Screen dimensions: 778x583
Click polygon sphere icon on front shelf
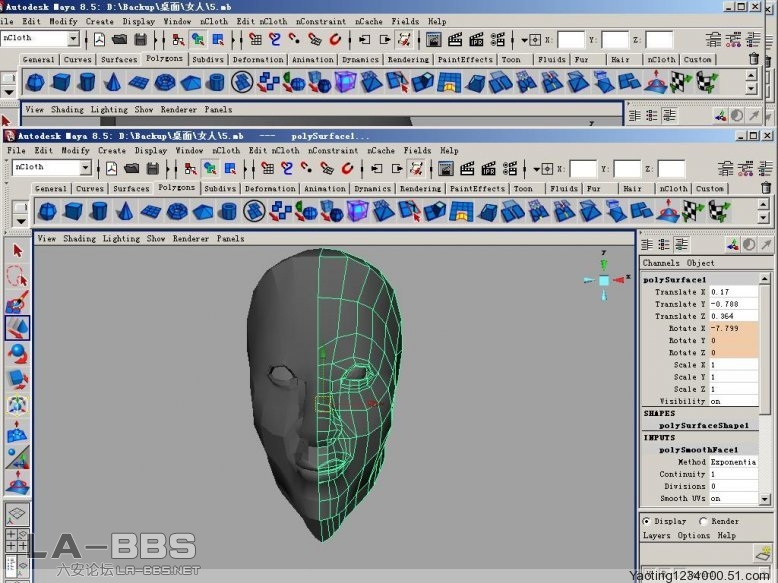[49, 211]
